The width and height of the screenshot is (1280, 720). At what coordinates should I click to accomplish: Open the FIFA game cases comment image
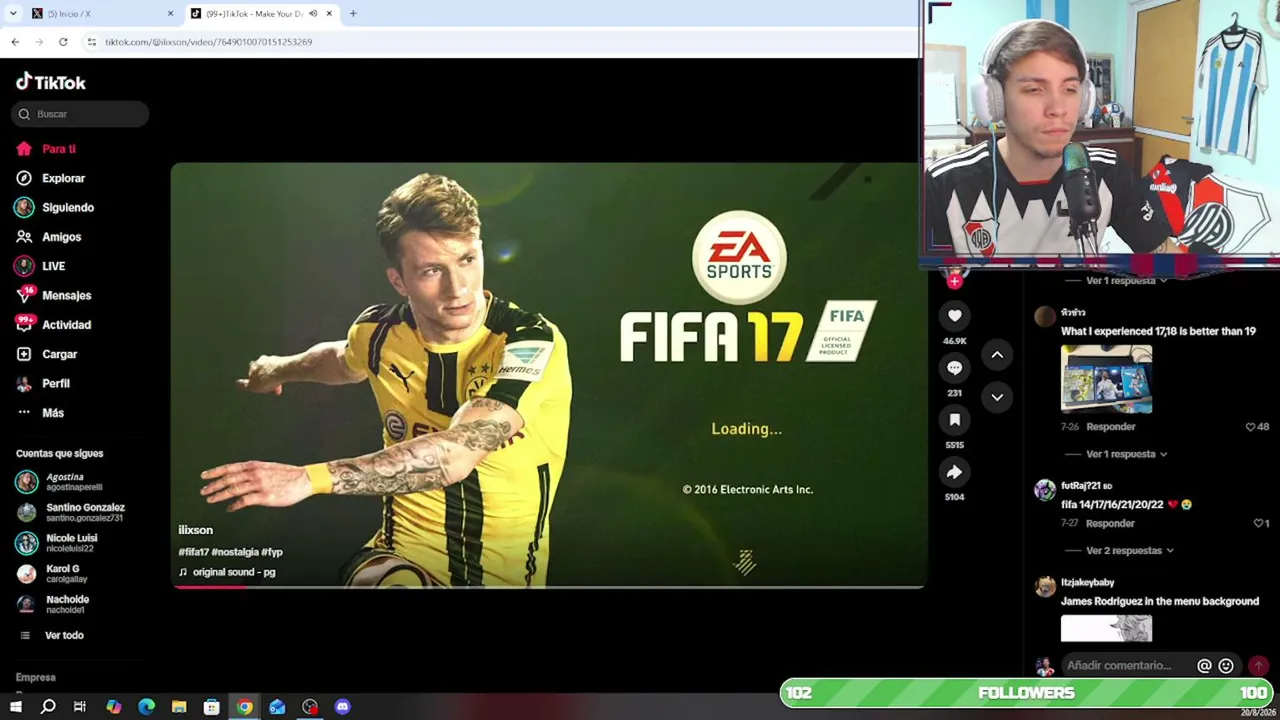pyautogui.click(x=1106, y=379)
